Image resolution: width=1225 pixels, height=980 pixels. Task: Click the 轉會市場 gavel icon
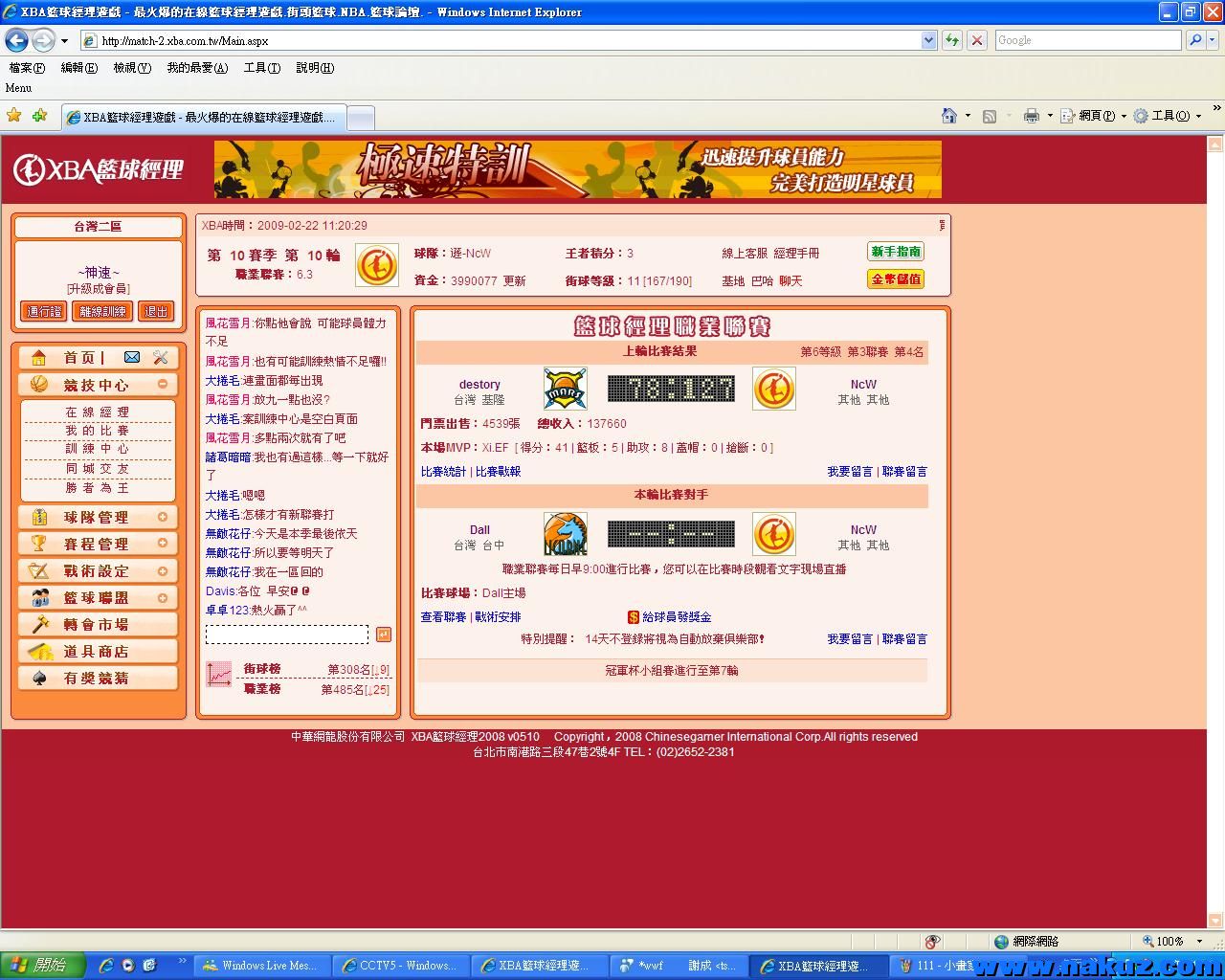pos(39,624)
